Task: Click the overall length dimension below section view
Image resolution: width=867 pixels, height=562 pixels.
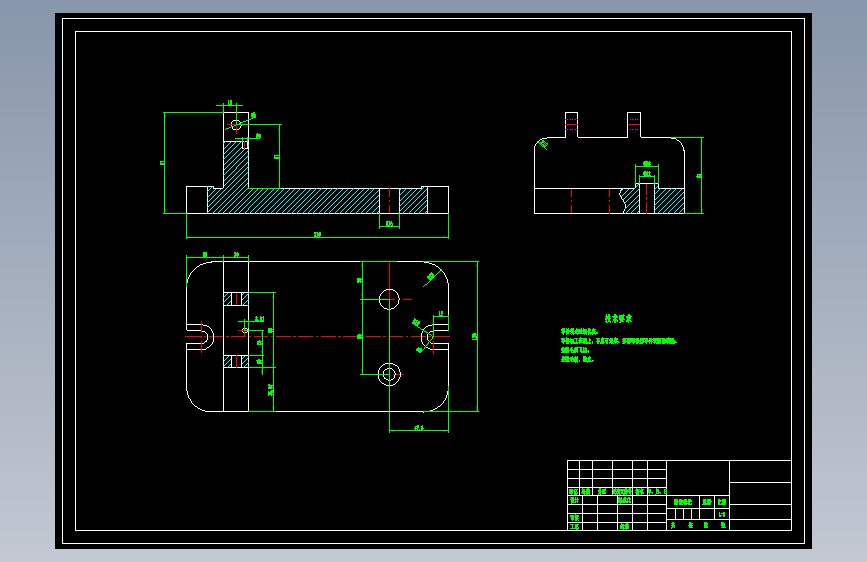Action: [317, 236]
